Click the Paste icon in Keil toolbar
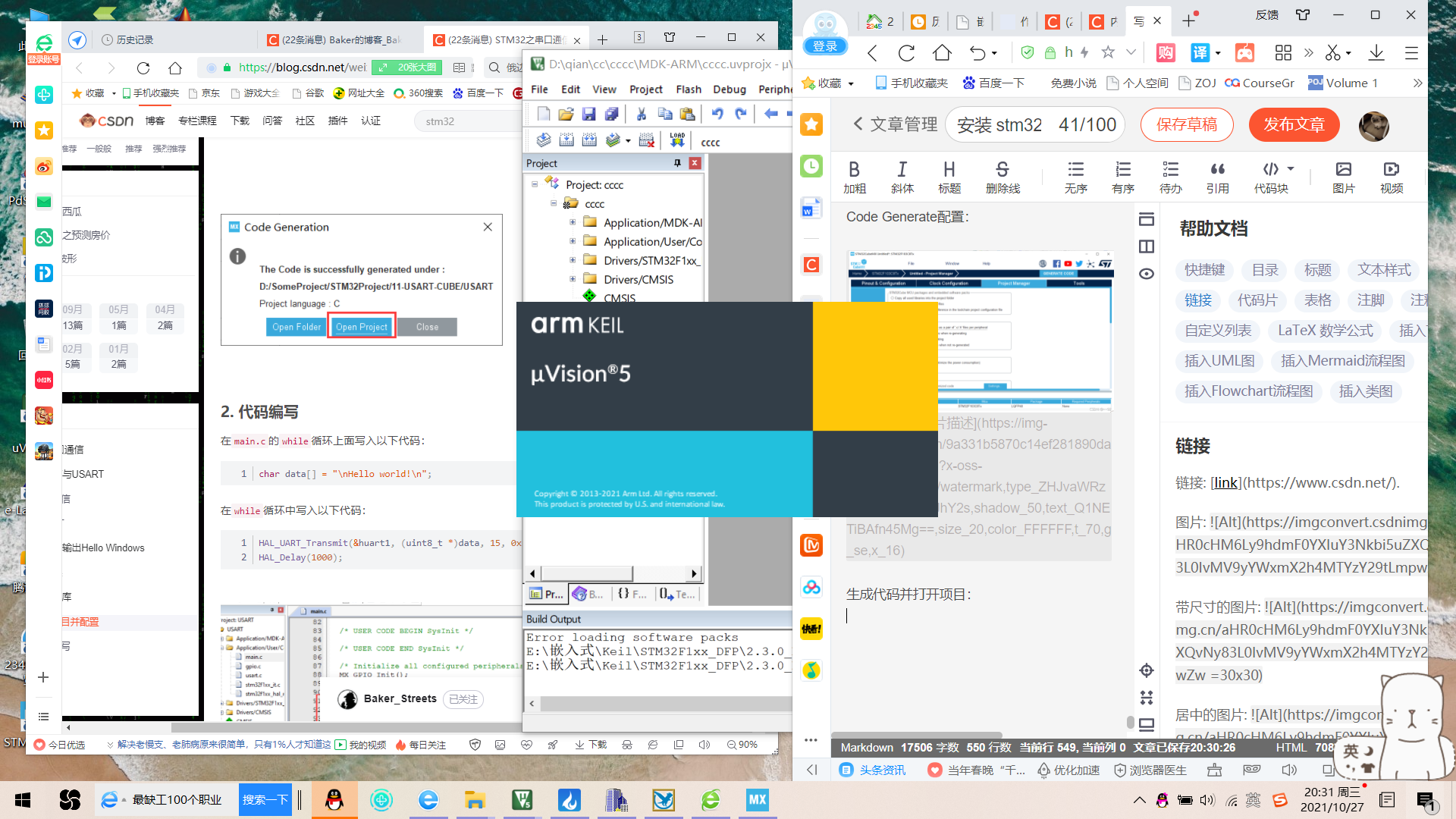The width and height of the screenshot is (1456, 819). 688,115
